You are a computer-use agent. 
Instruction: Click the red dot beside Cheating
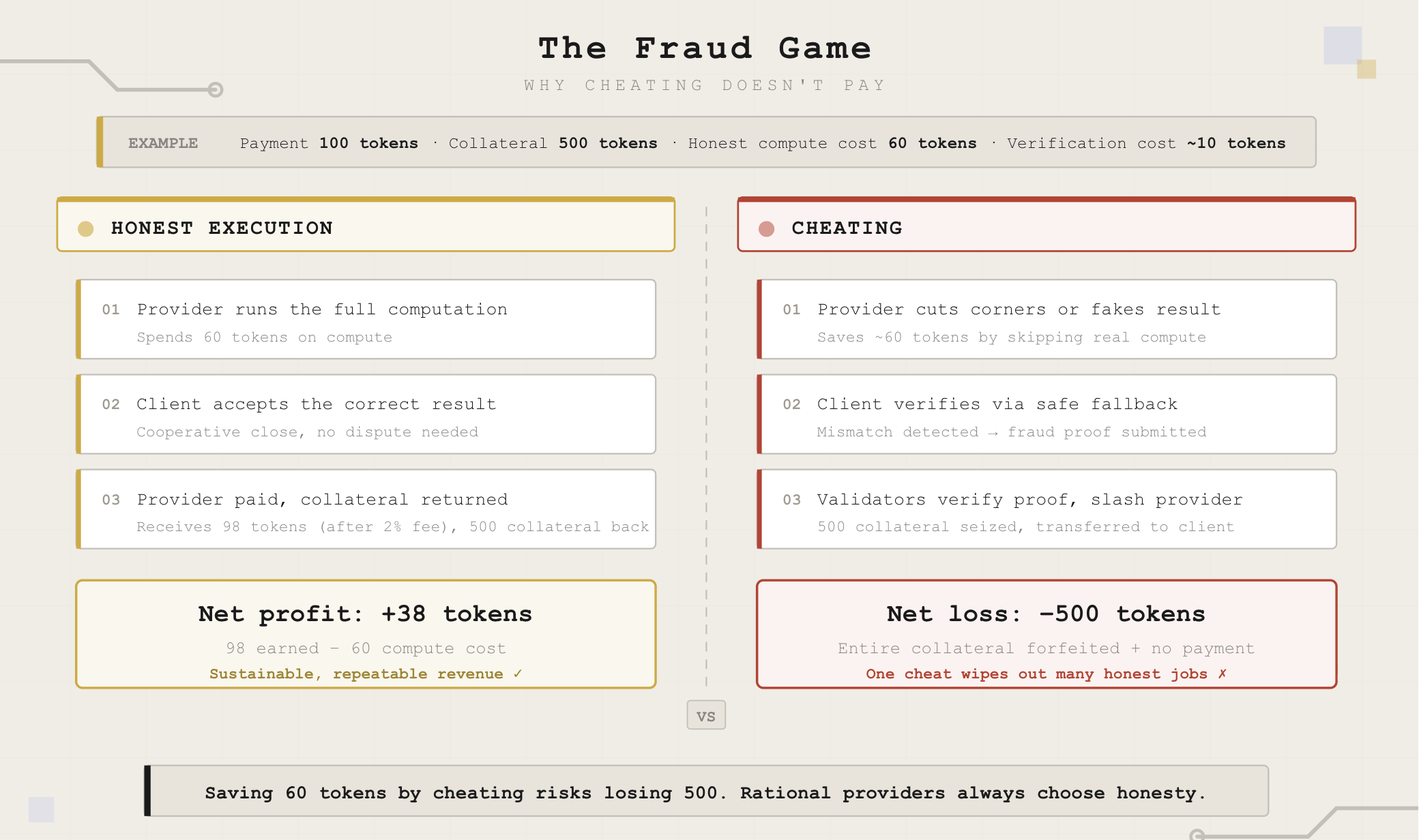click(766, 228)
